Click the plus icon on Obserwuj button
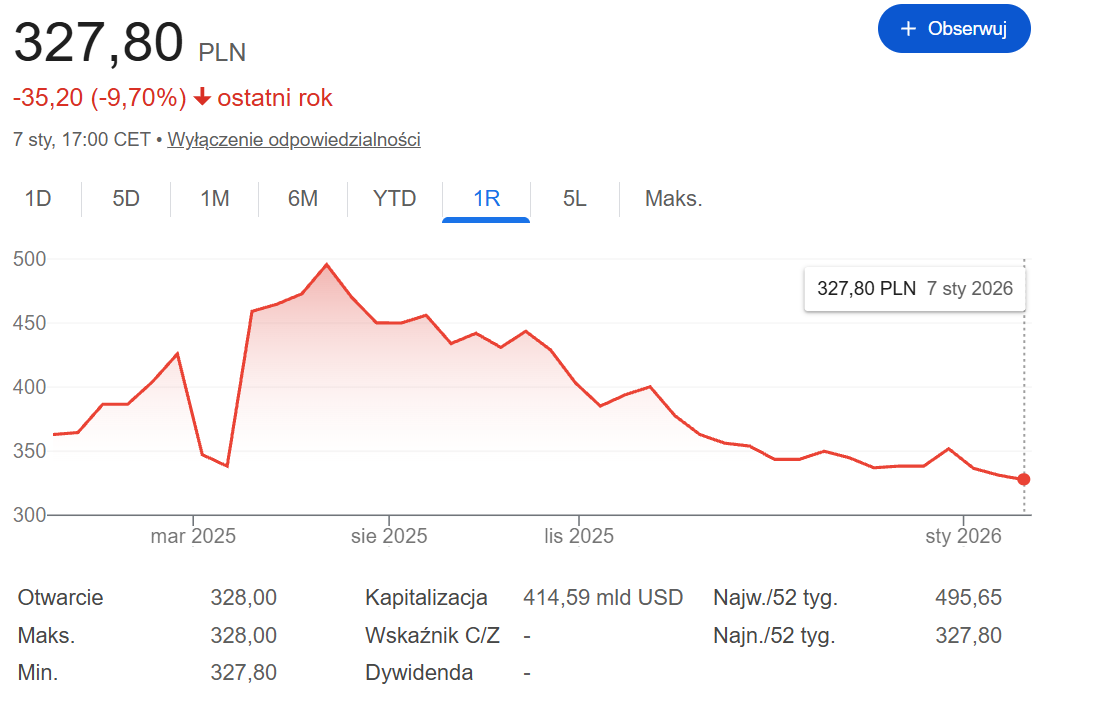This screenshot has height=713, width=1093. coord(908,29)
